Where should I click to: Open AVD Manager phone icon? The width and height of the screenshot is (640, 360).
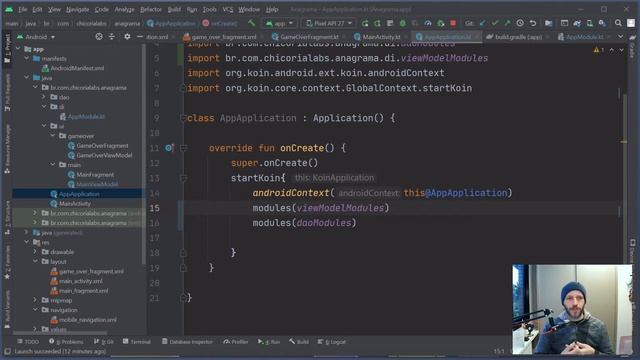(589, 23)
